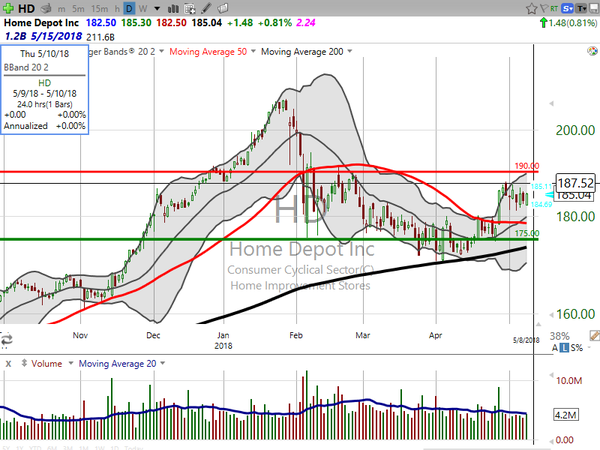Screen dimensions: 600x450
Task: Click the volume-scale triangle near 10.0M
Action: coord(551,375)
